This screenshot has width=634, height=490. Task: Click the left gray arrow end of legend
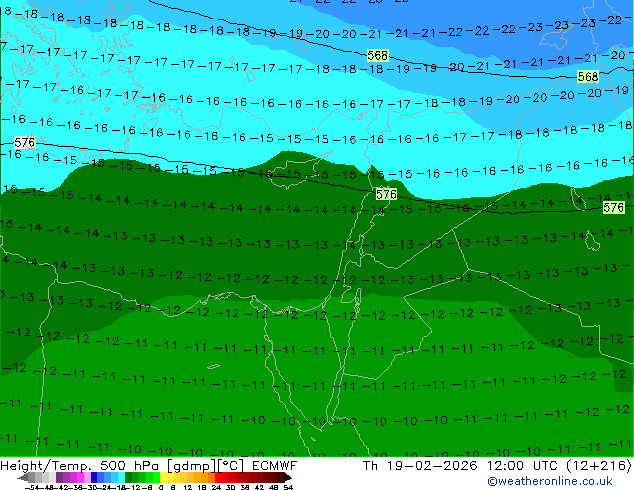pos(23,477)
